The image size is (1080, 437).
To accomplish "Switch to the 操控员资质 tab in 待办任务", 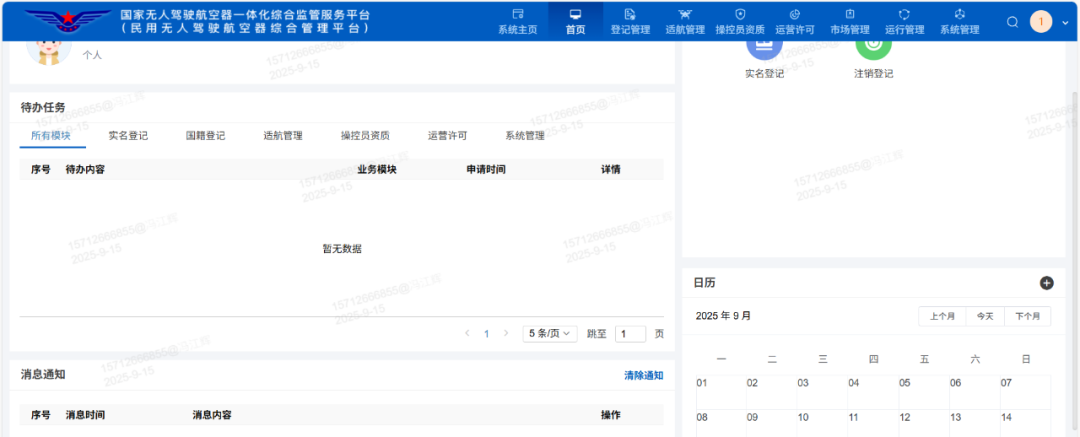I will (365, 136).
